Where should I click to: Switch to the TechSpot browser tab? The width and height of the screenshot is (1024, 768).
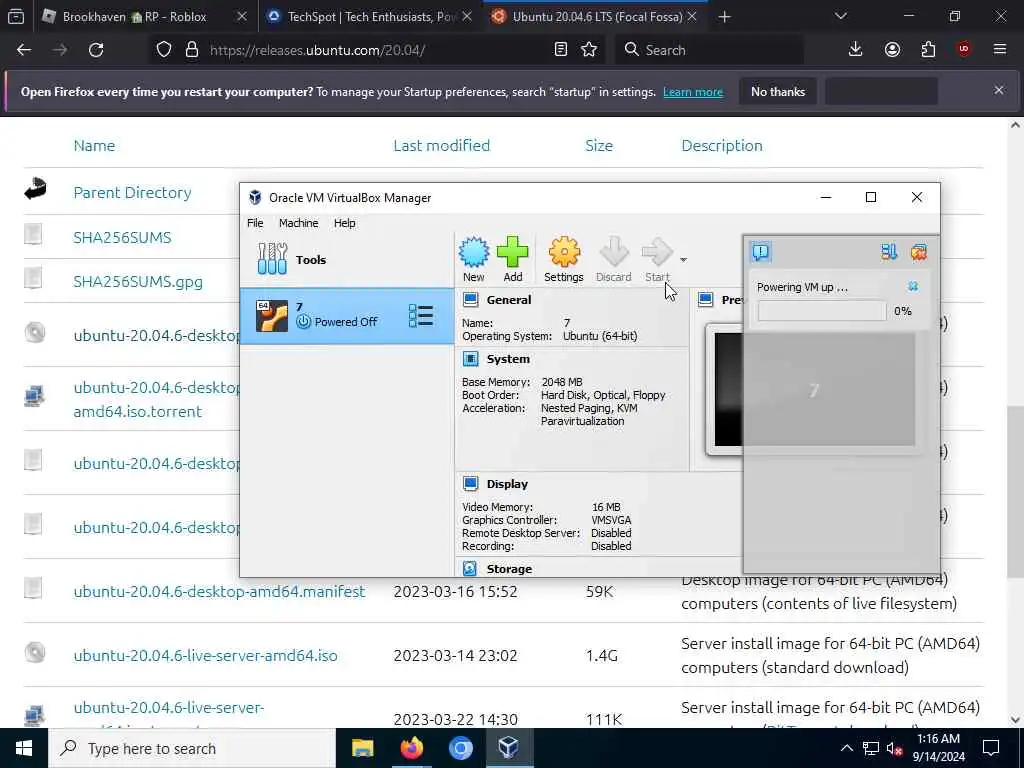(372, 17)
